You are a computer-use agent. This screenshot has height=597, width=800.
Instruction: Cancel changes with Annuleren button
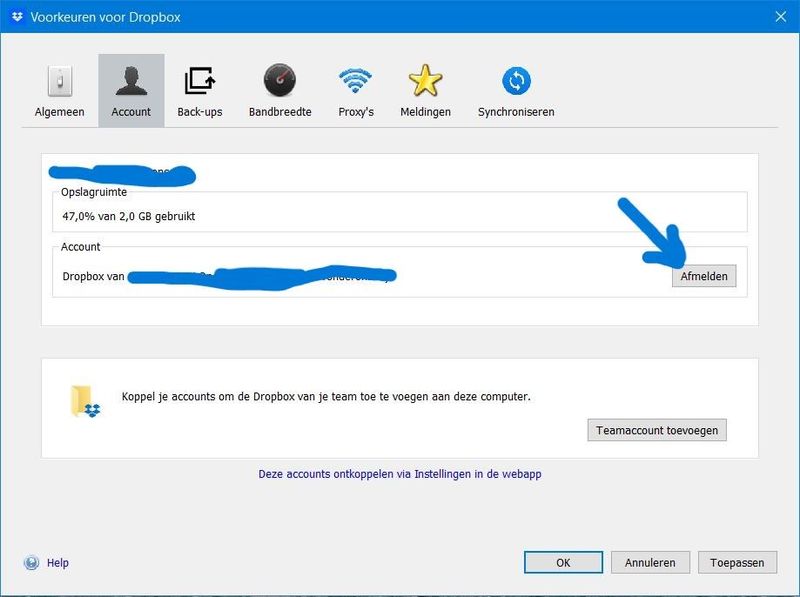coord(650,563)
